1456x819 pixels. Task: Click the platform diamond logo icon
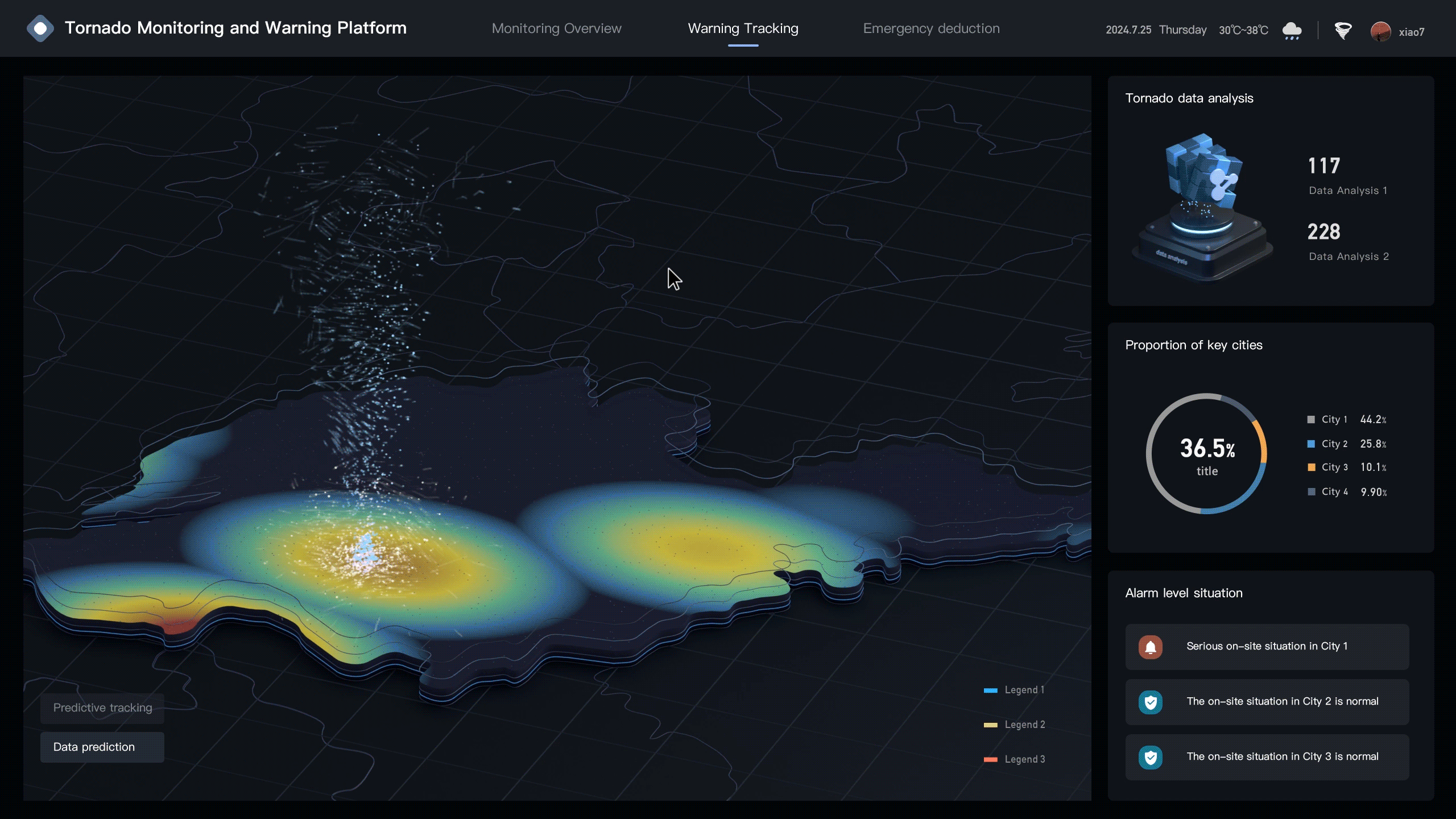click(40, 28)
